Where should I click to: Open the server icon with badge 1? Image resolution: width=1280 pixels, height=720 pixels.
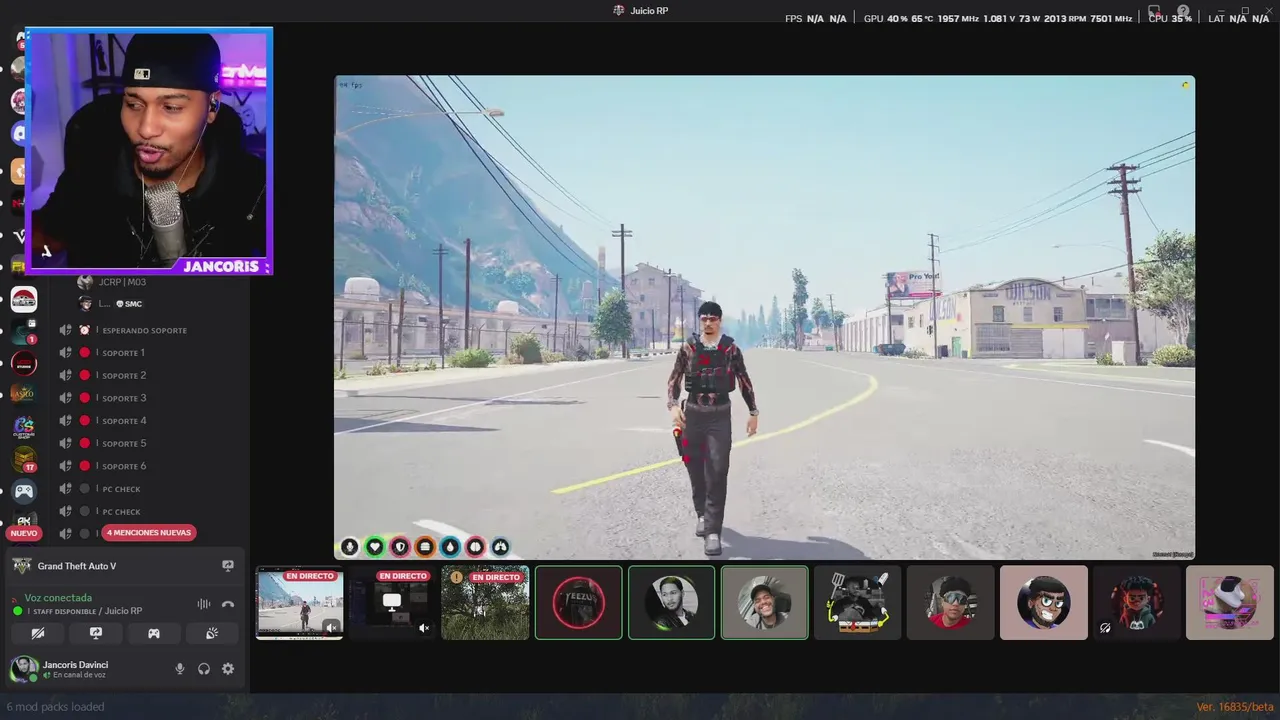coord(24,331)
